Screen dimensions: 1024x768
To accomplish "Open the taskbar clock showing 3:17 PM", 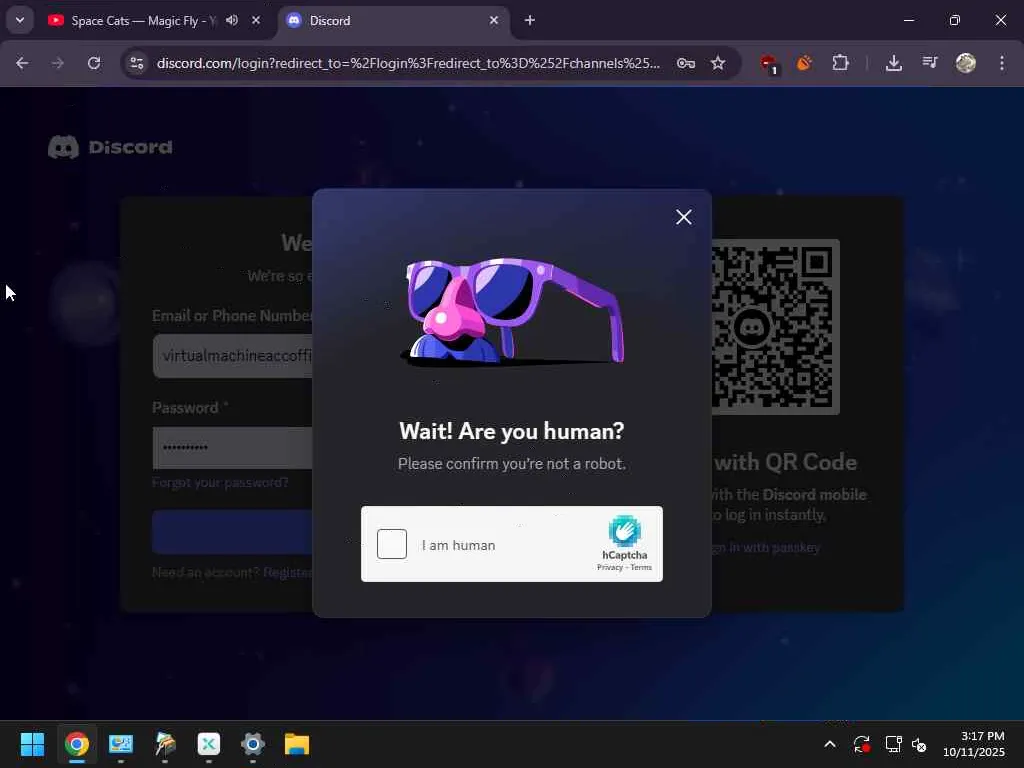I will tap(974, 744).
